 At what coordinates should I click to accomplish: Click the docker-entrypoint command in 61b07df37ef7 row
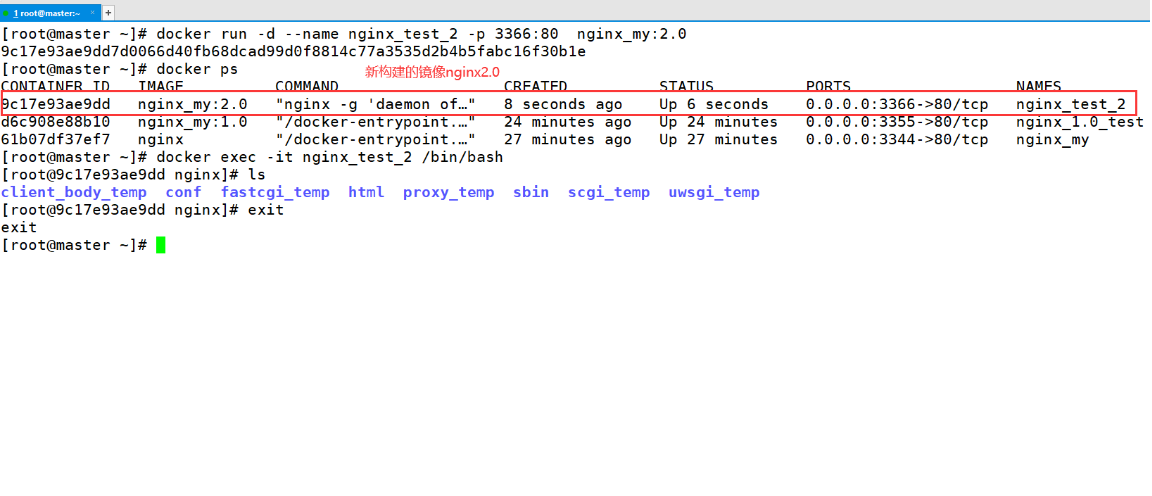click(375, 140)
